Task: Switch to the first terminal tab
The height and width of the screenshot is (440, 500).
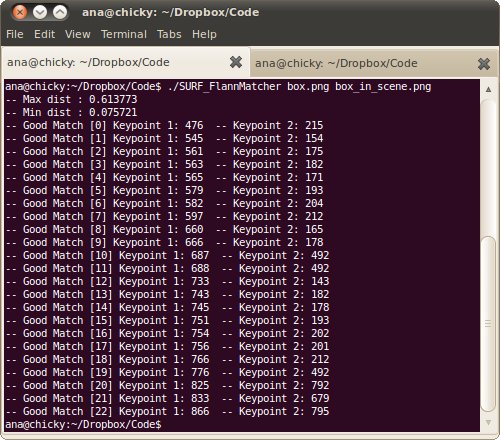Action: (x=126, y=62)
